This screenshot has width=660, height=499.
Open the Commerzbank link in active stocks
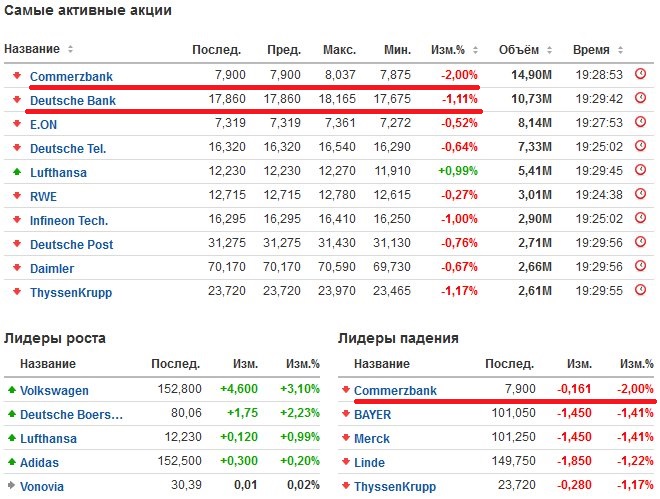71,75
